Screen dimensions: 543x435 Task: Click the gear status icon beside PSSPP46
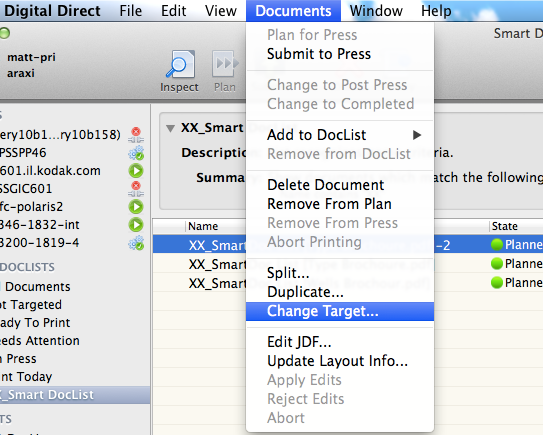(136, 153)
